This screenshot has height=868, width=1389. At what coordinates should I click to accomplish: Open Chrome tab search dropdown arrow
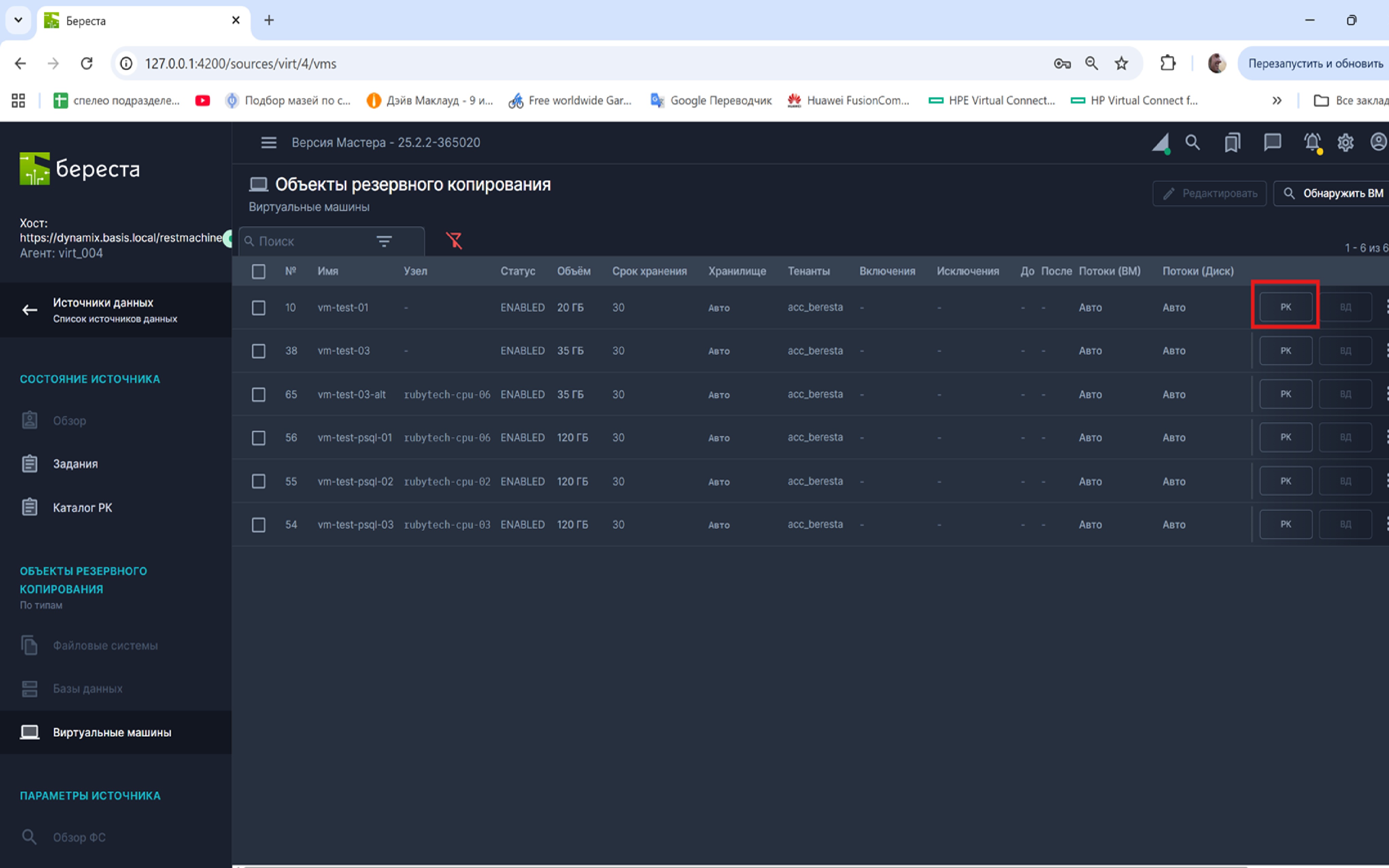tap(18, 20)
